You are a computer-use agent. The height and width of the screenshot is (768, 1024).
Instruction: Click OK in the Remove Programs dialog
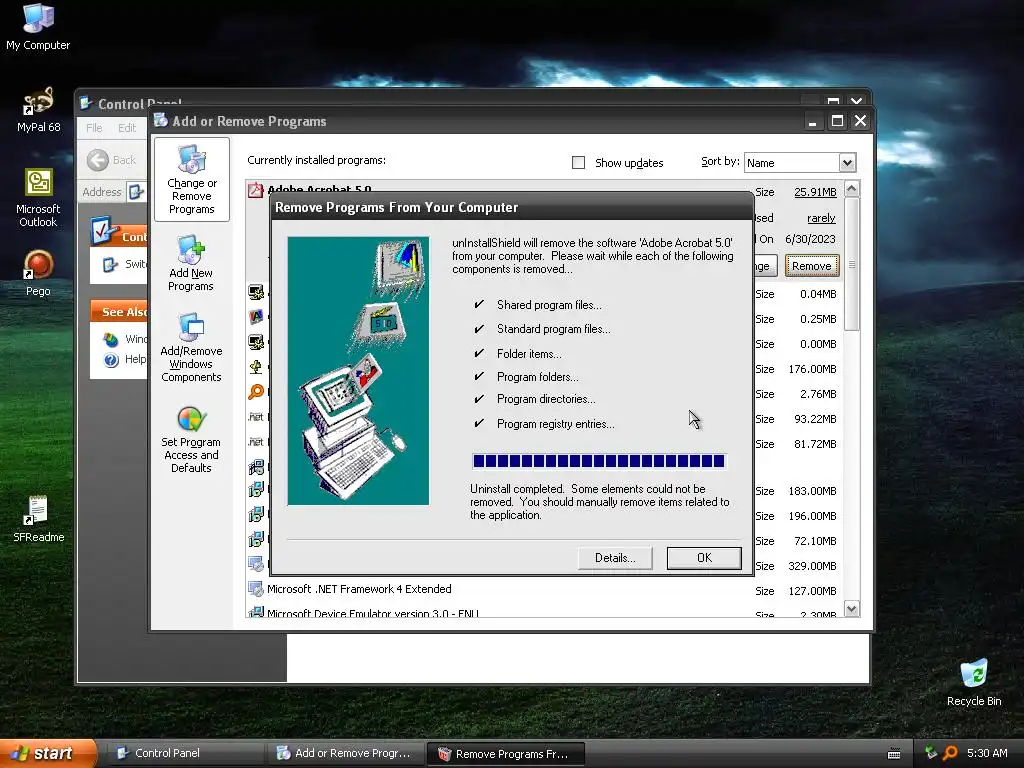pos(704,558)
